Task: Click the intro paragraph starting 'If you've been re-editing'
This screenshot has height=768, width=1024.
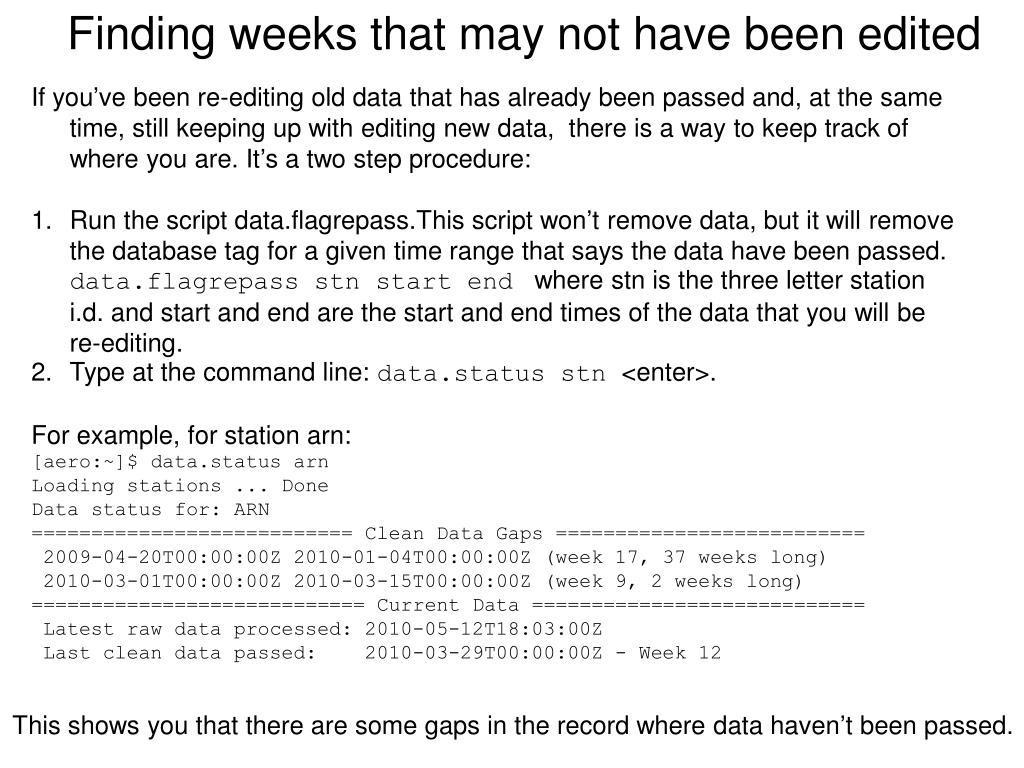Action: [487, 128]
